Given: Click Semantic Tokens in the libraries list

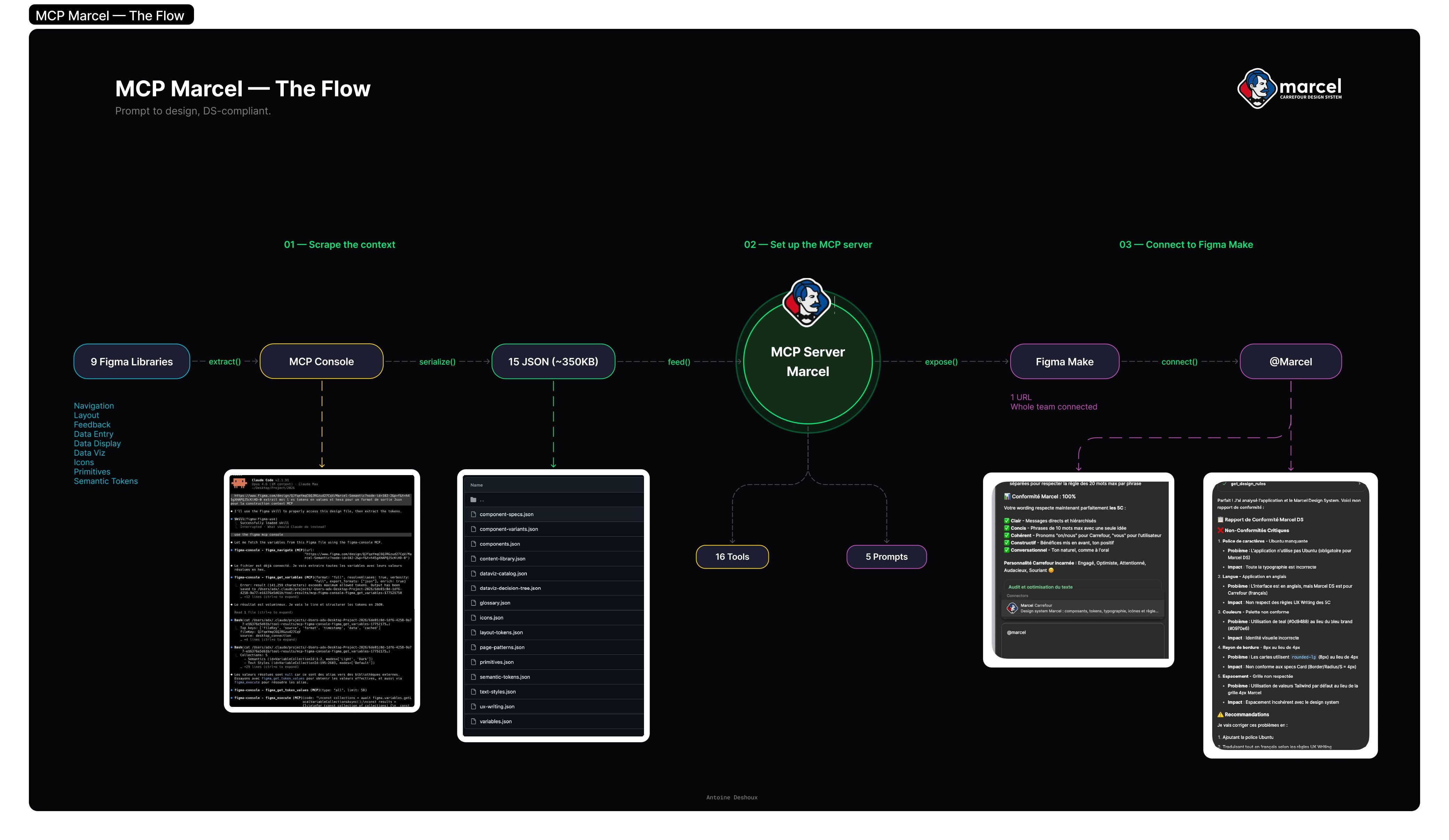Looking at the screenshot, I should [106, 481].
